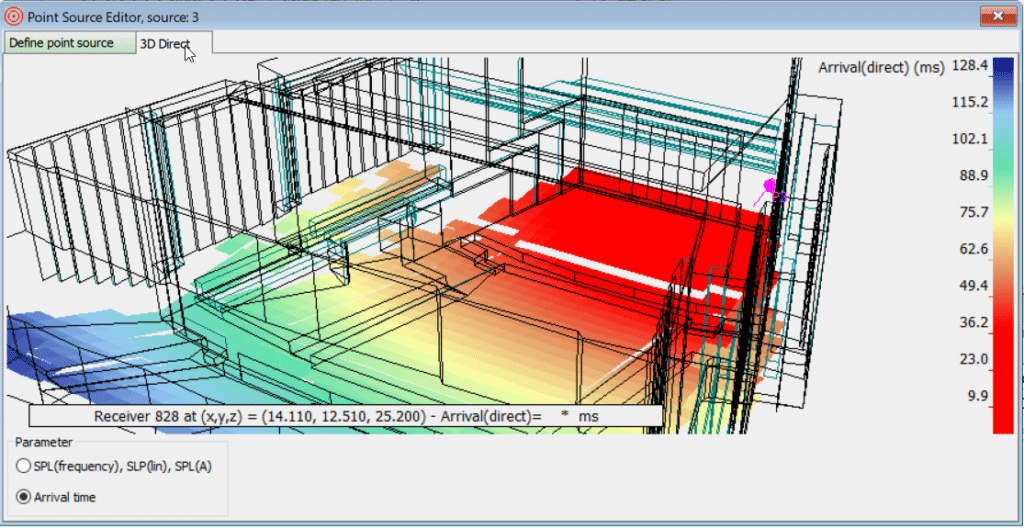Close the Point Source Editor window

997,14
